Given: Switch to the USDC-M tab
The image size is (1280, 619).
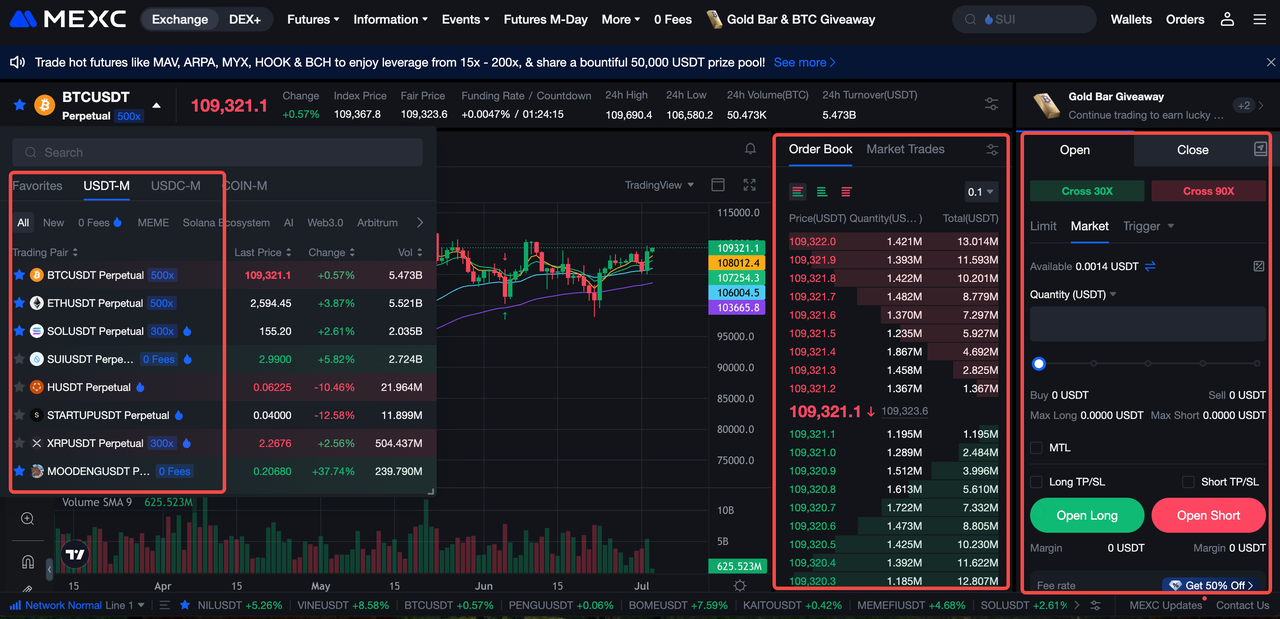Looking at the screenshot, I should coord(176,186).
